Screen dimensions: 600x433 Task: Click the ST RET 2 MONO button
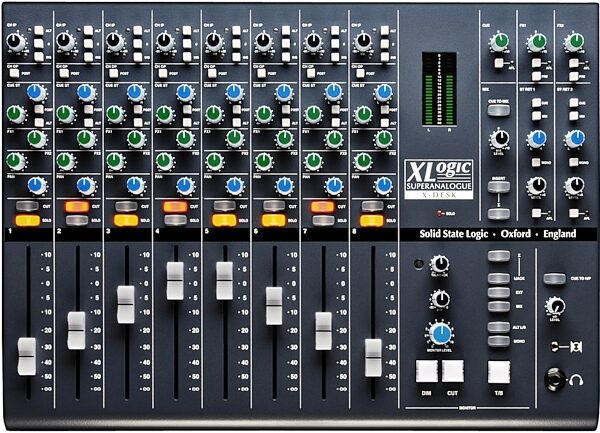pyautogui.click(x=573, y=162)
